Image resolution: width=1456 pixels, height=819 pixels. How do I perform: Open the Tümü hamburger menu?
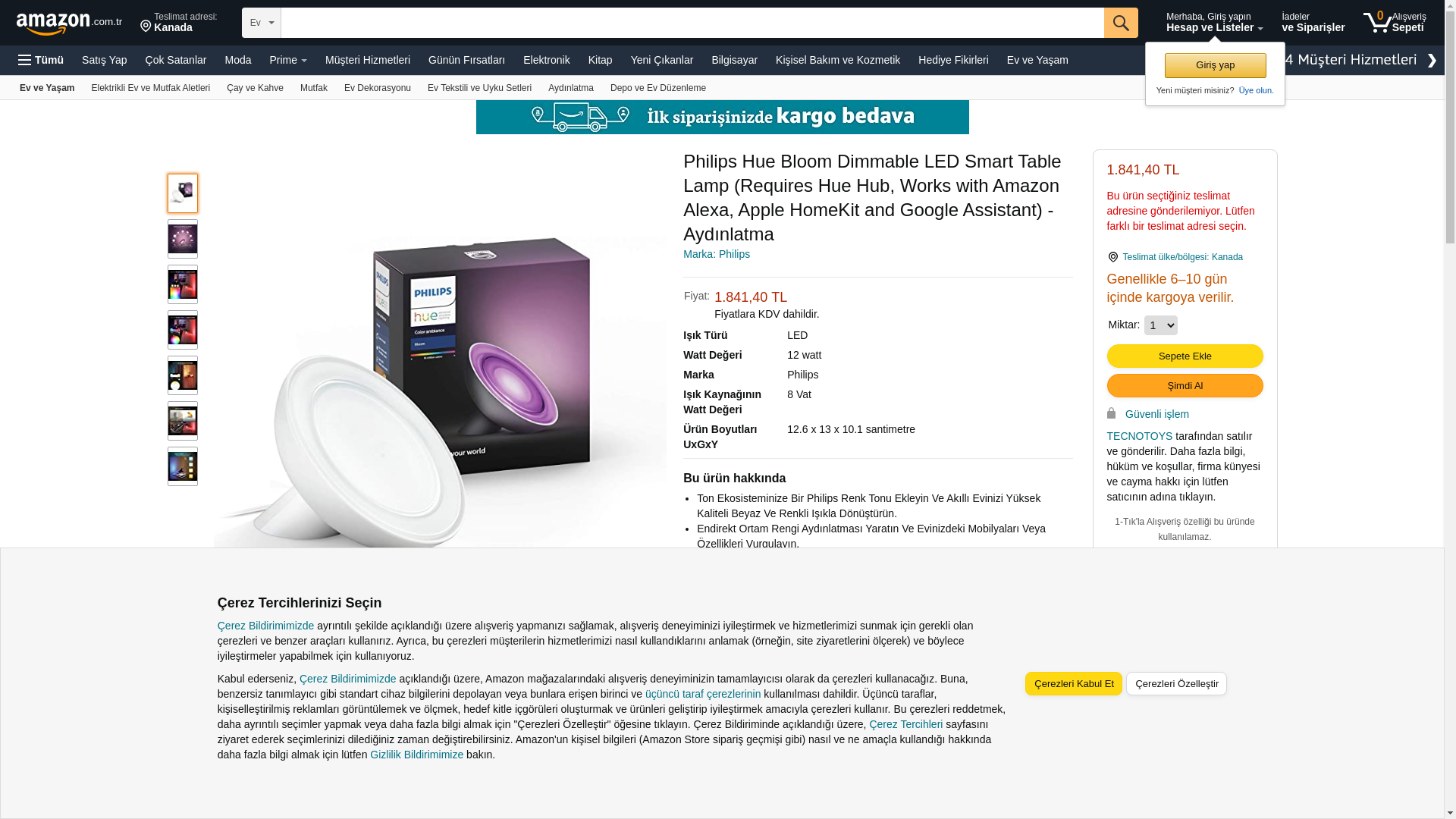coord(41,60)
